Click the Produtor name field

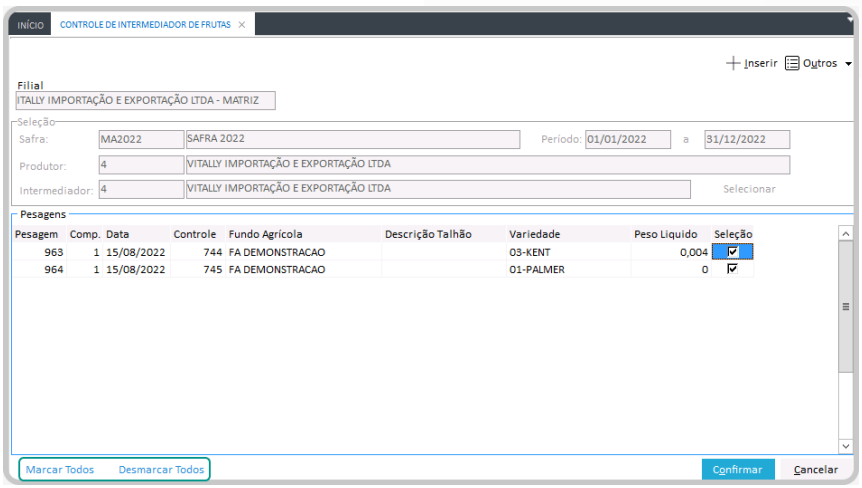(x=488, y=165)
